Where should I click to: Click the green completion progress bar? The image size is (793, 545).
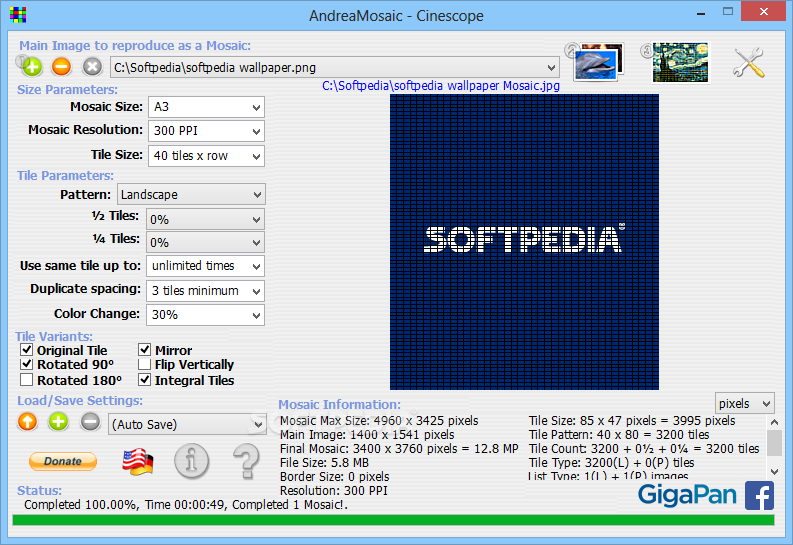coord(393,520)
